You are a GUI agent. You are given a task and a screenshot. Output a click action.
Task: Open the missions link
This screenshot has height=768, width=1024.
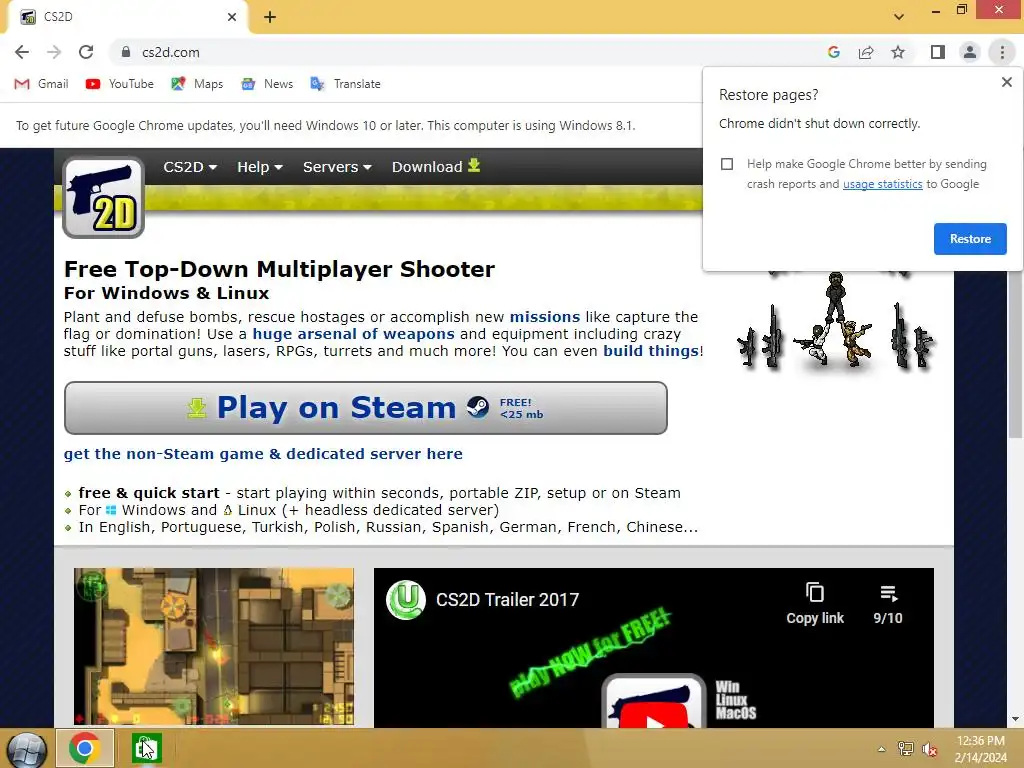tap(545, 317)
